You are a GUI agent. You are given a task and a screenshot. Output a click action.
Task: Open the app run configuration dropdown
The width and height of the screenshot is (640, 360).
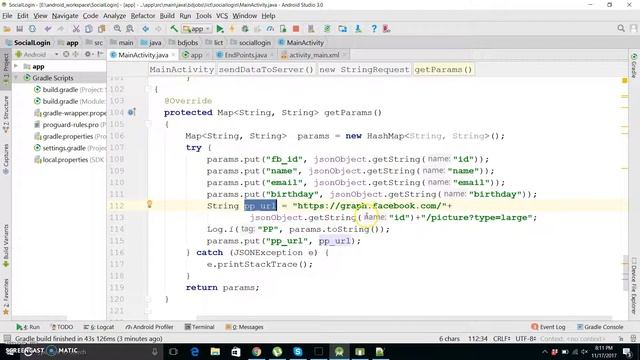click(x=197, y=29)
